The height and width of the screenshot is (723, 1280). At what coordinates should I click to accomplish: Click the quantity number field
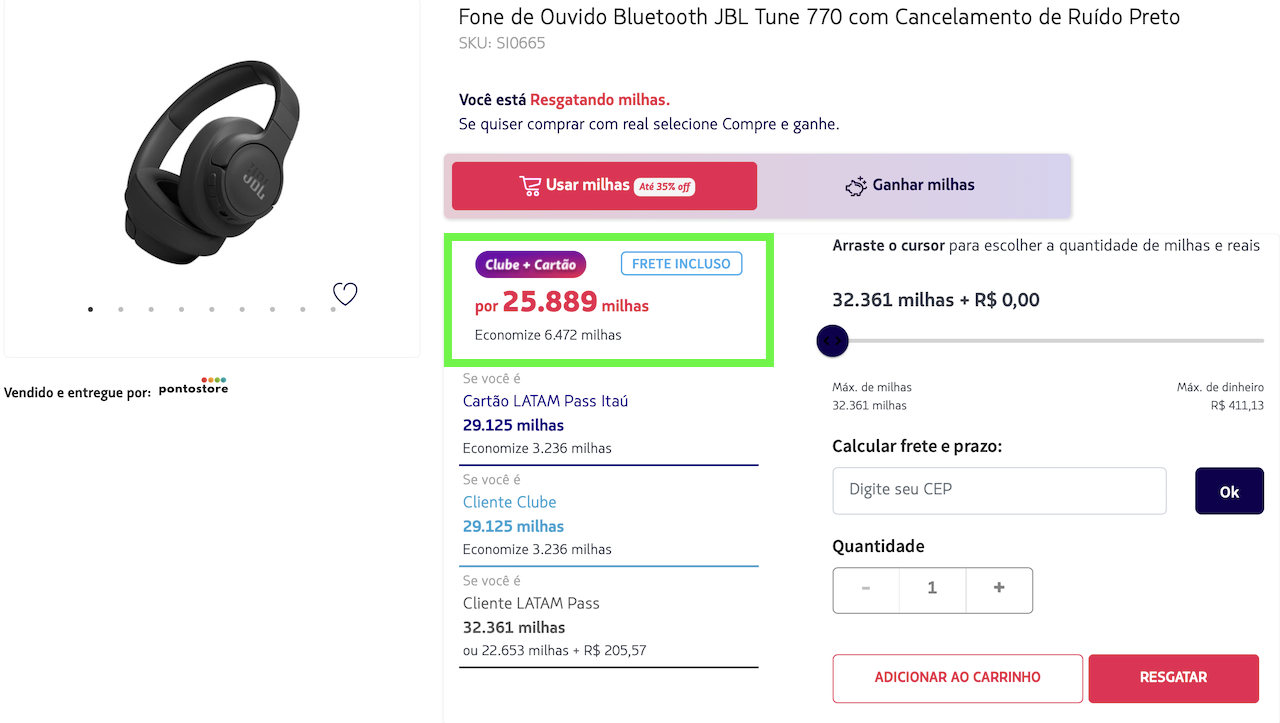click(x=932, y=589)
